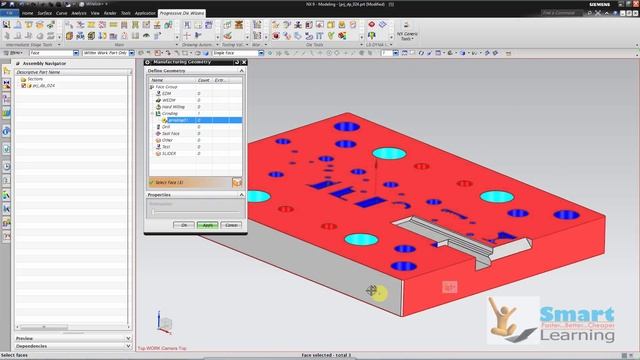Click the red circle Die Tools icon
640x360 pixels.
point(276,36)
